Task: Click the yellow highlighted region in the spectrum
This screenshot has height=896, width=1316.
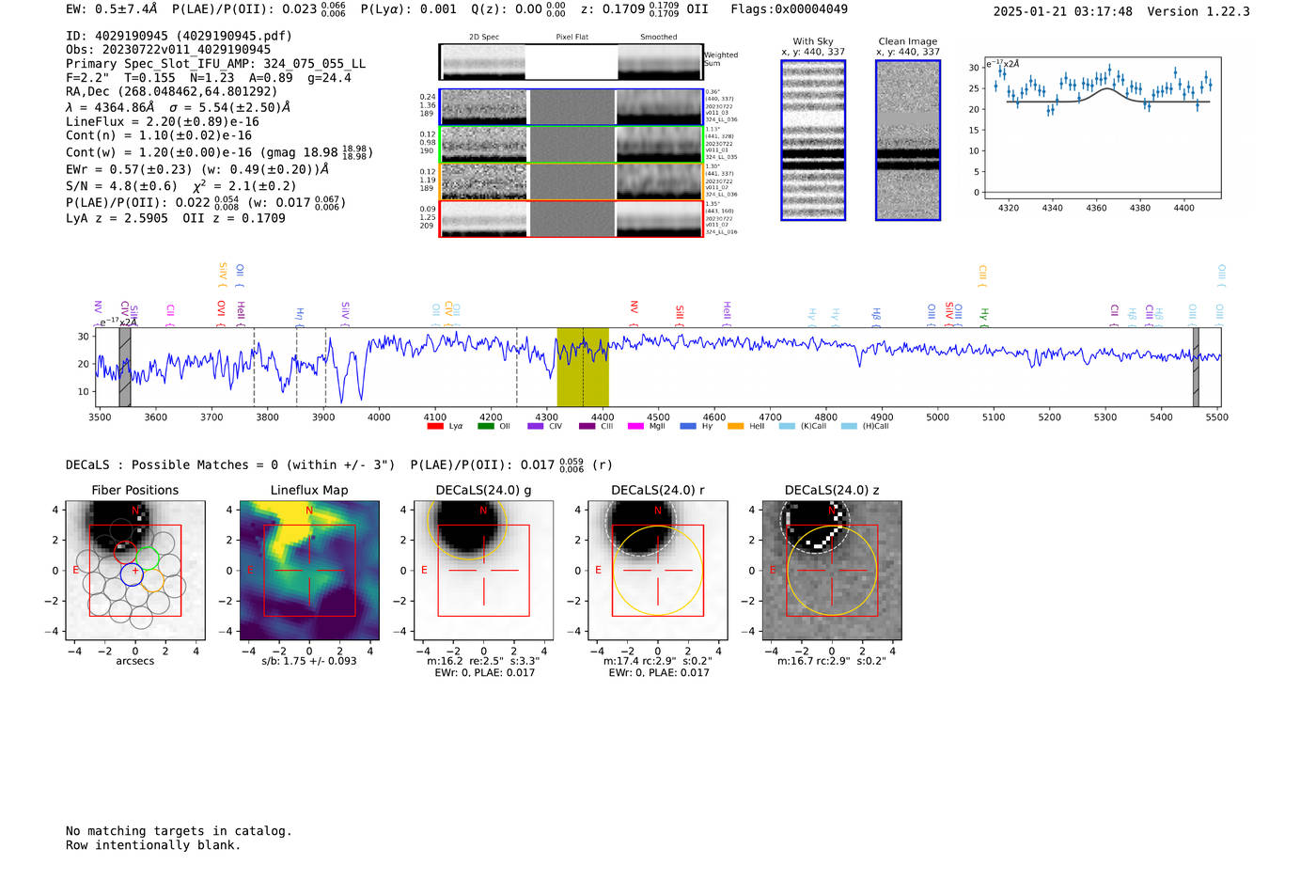Action: click(583, 368)
